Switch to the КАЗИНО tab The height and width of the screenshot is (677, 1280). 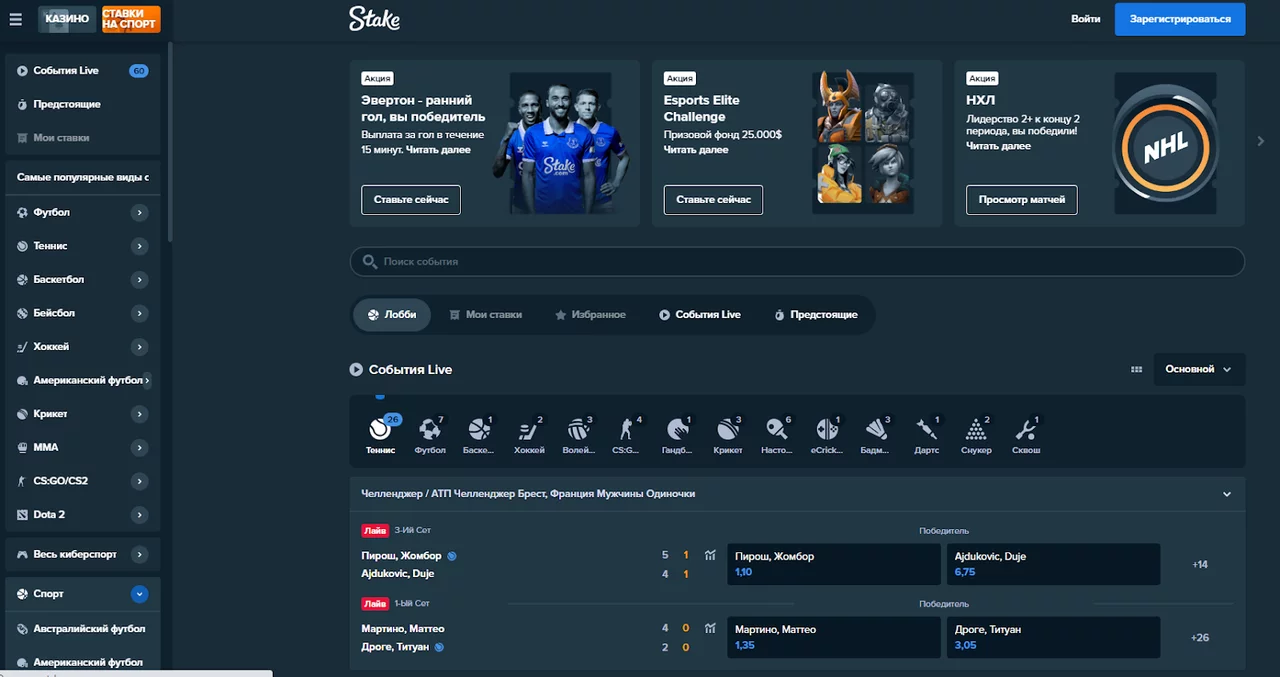67,19
